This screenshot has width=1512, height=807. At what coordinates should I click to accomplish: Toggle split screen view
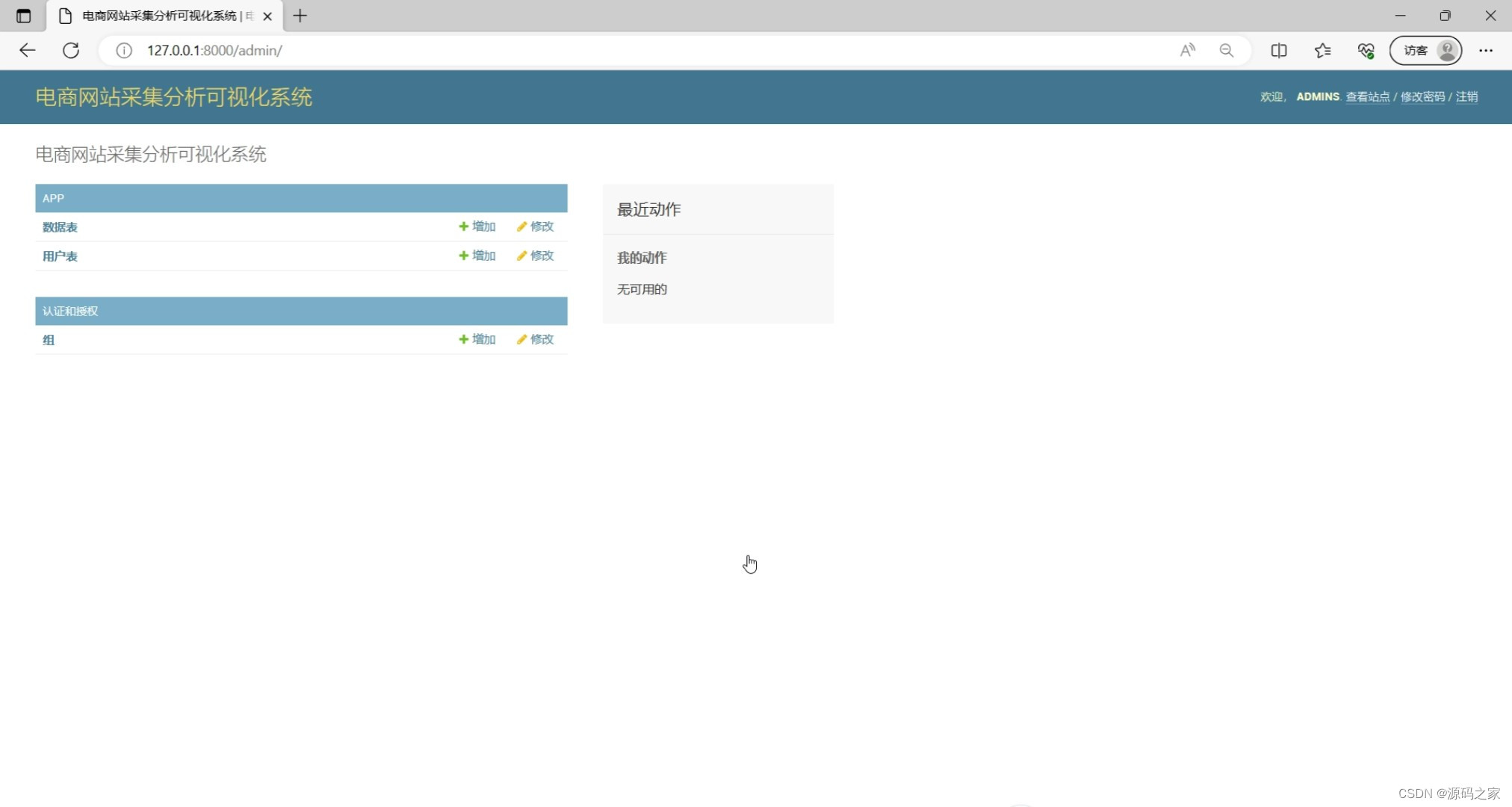[1279, 50]
